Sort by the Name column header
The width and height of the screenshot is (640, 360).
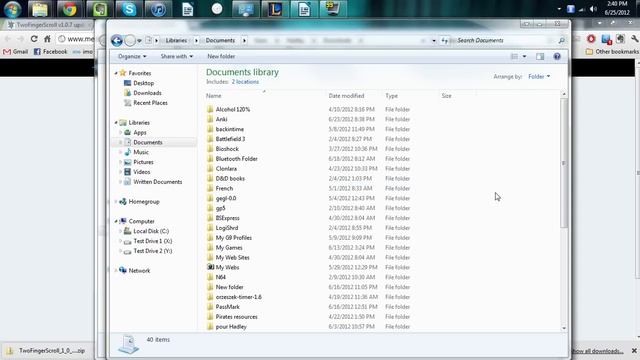(213, 96)
